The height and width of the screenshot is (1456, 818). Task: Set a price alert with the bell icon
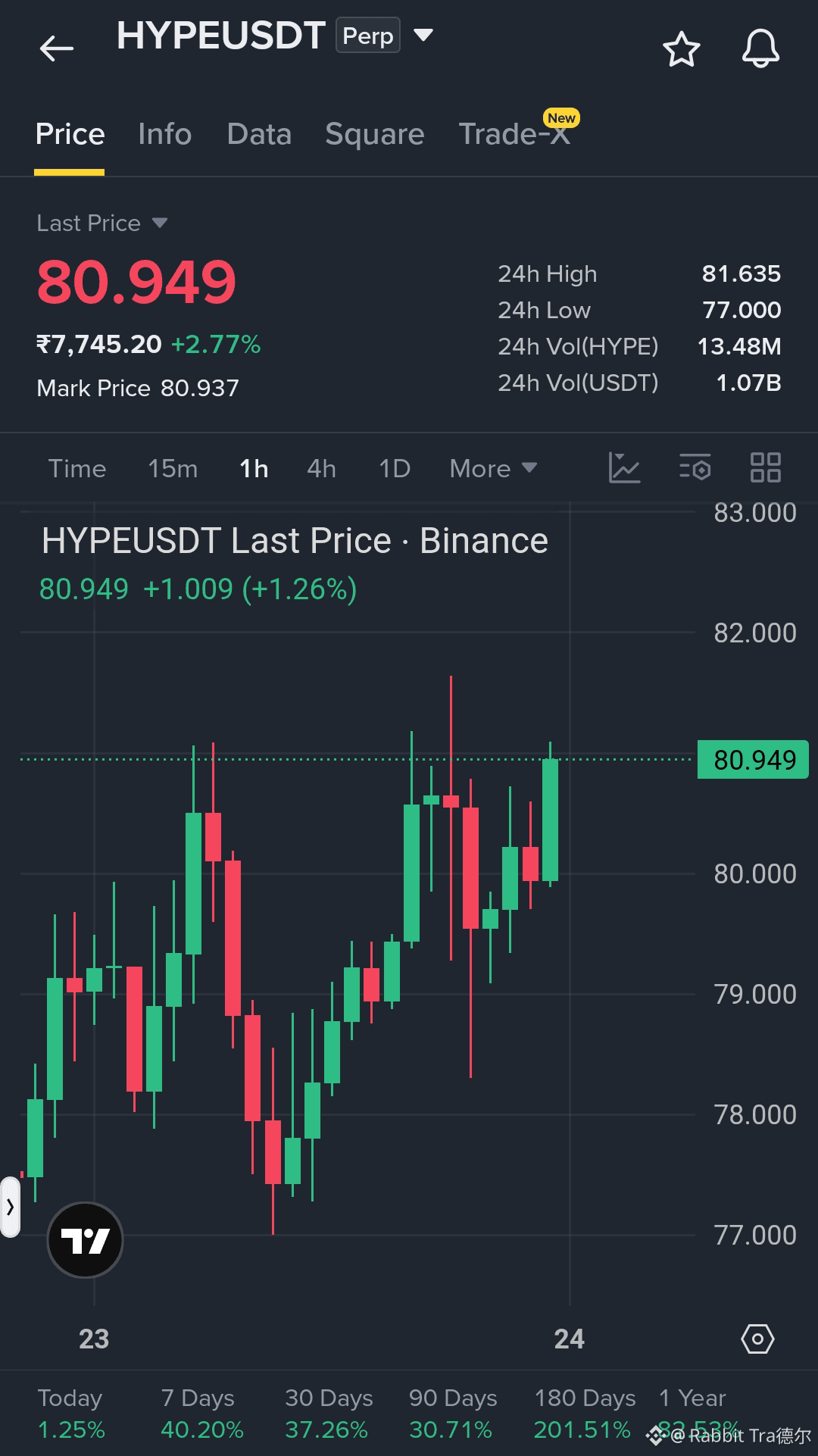point(760,49)
